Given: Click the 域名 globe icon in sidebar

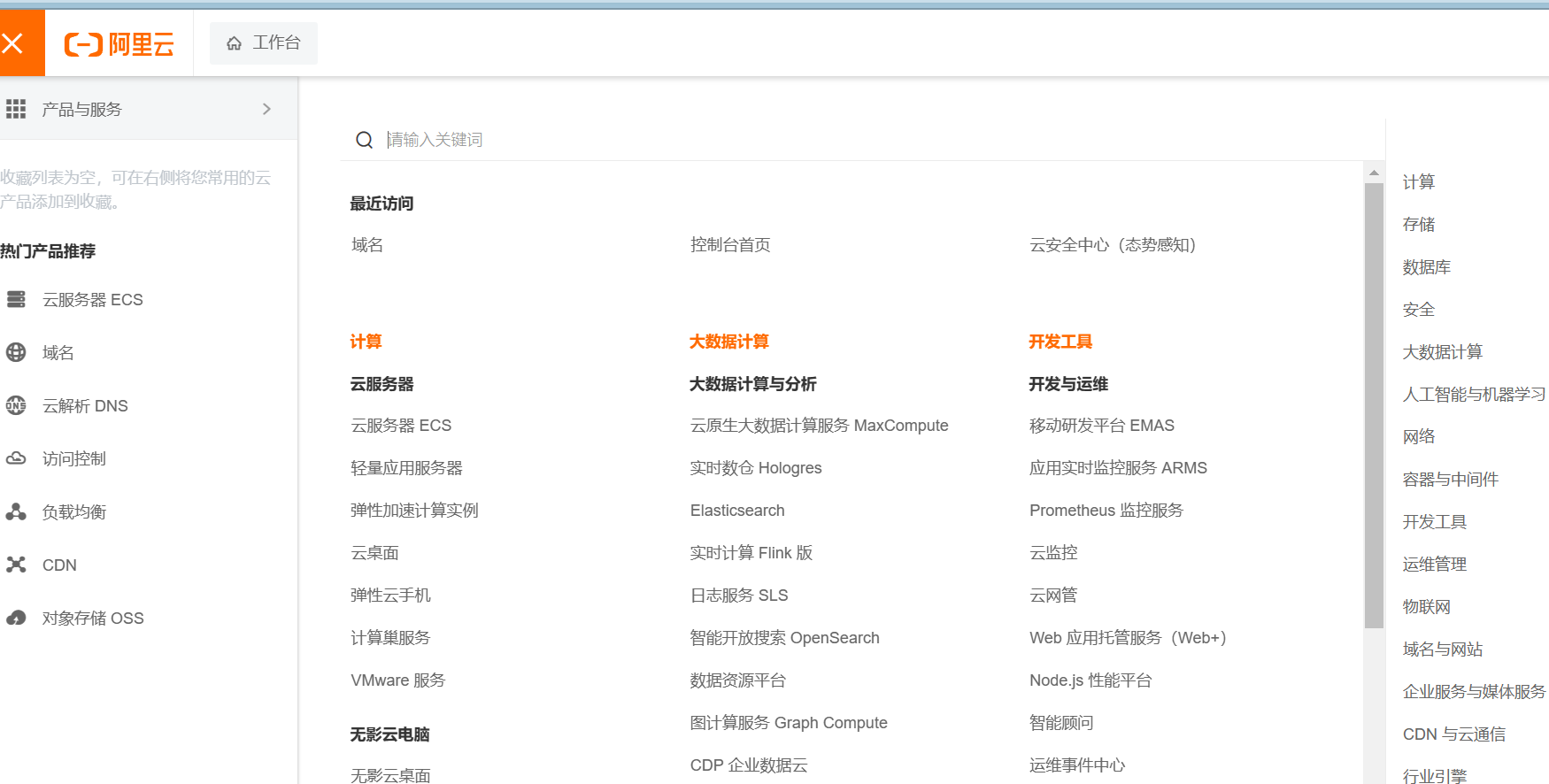Looking at the screenshot, I should 16,353.
